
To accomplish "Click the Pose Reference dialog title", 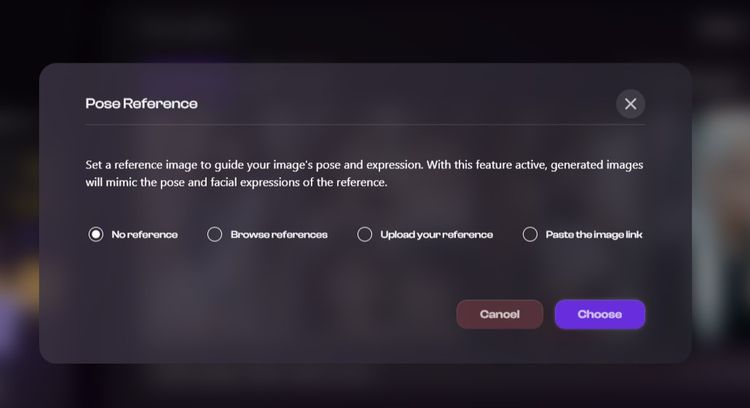I will (x=142, y=104).
